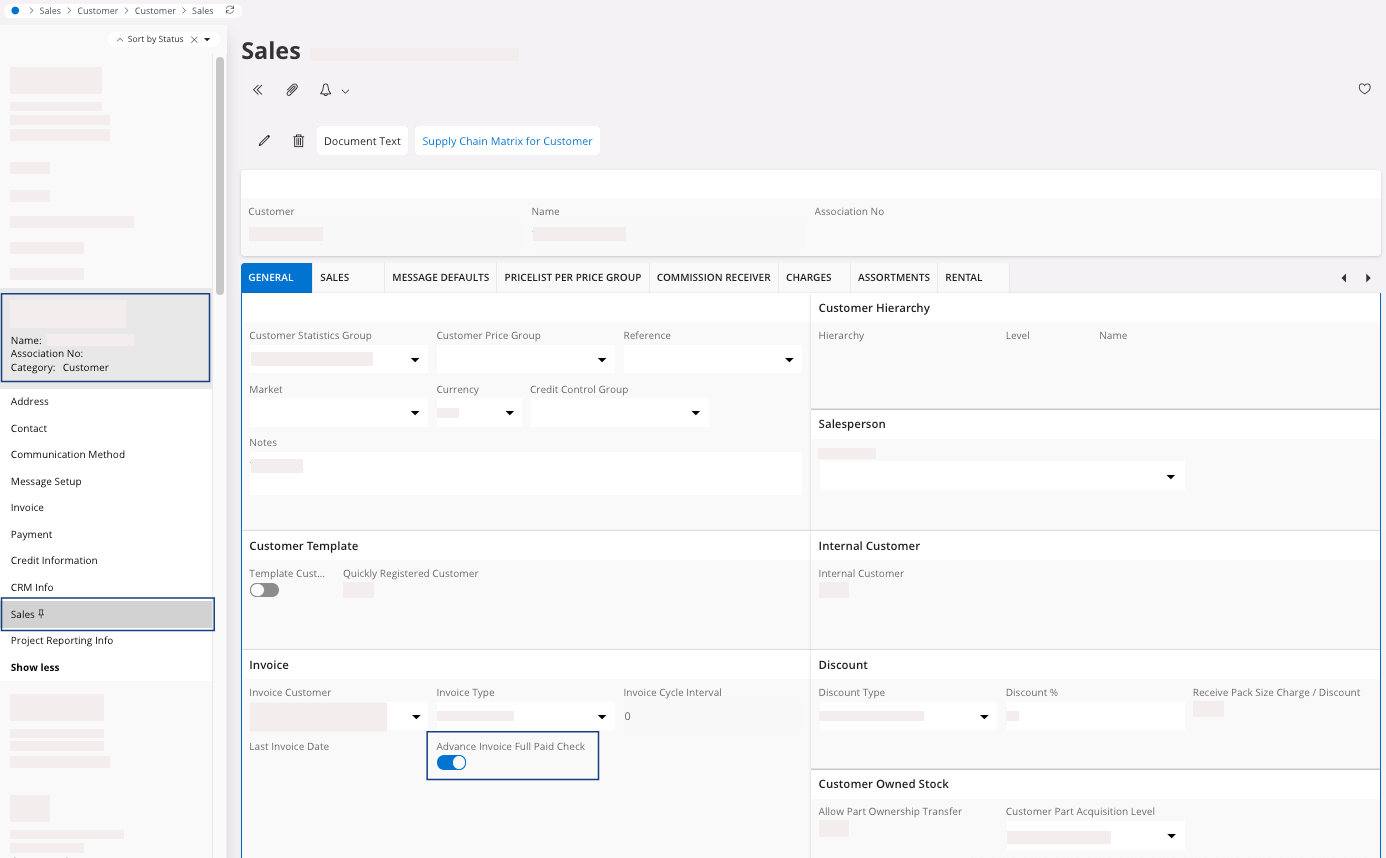Expand the Discount Type dropdown

[x=984, y=717]
